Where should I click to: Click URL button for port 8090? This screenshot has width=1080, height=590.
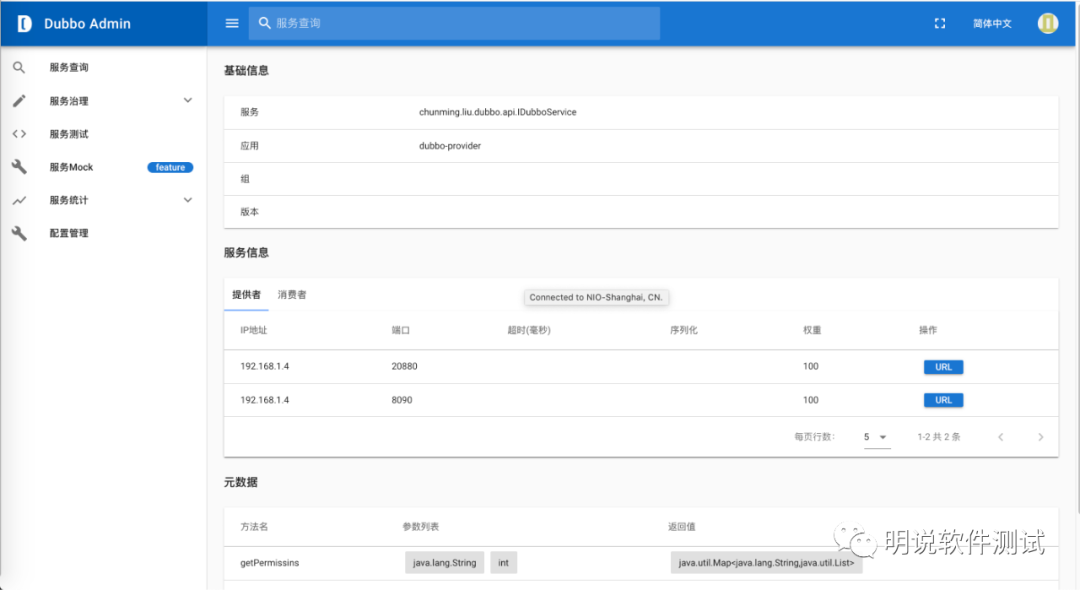pos(943,400)
